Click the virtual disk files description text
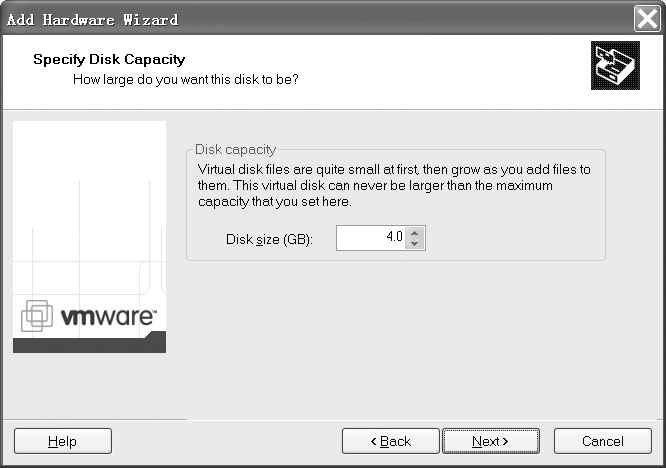Image resolution: width=666 pixels, height=468 pixels. pyautogui.click(x=394, y=186)
